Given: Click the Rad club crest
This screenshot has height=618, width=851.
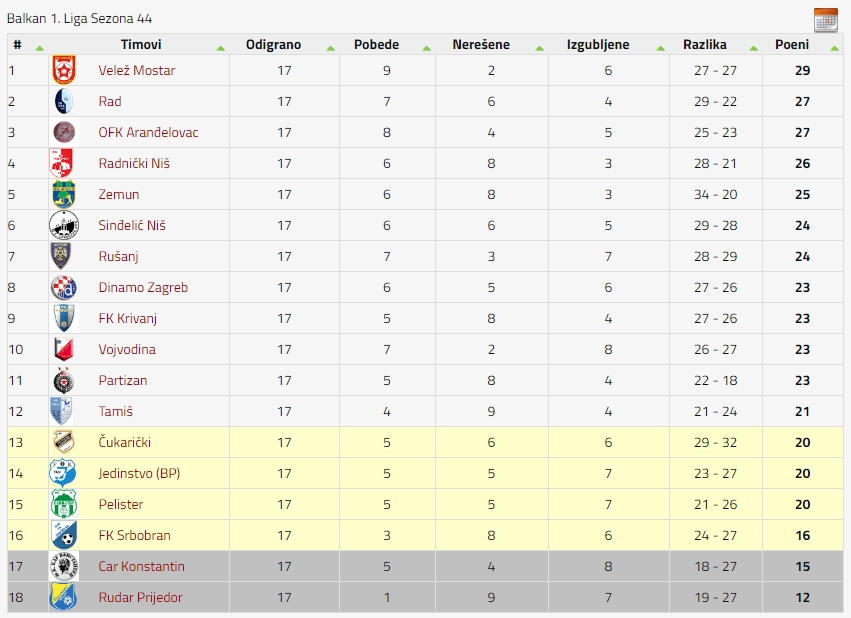Looking at the screenshot, I should (x=64, y=101).
